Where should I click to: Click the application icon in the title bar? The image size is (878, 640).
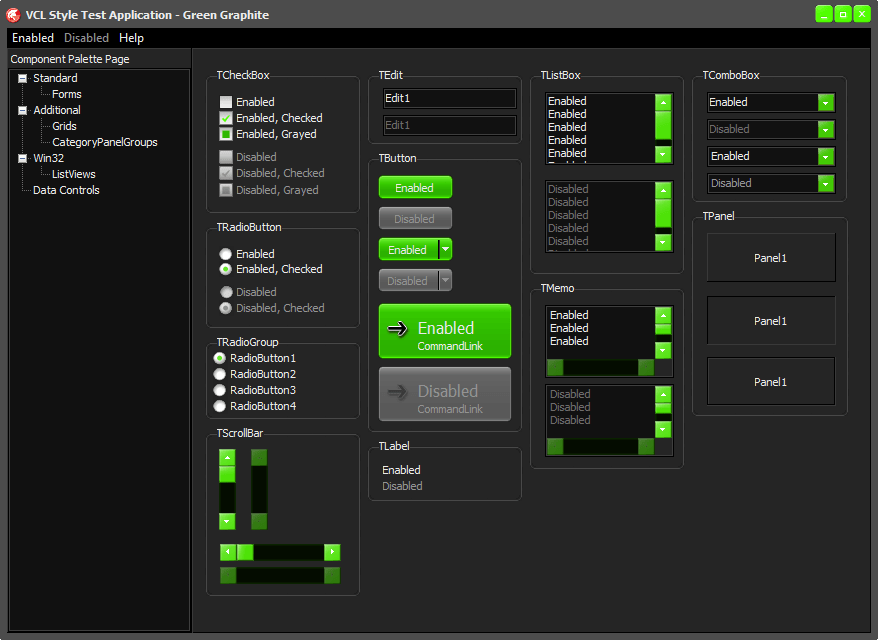point(14,14)
